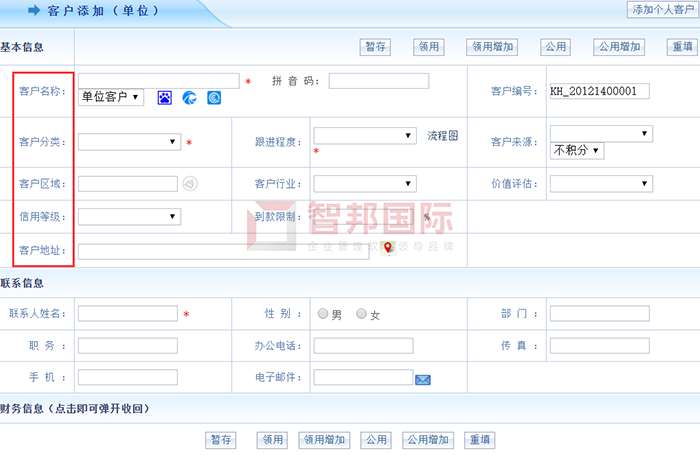Toggle the 财务信息 section header
This screenshot has height=455, width=700.
pyautogui.click(x=75, y=409)
